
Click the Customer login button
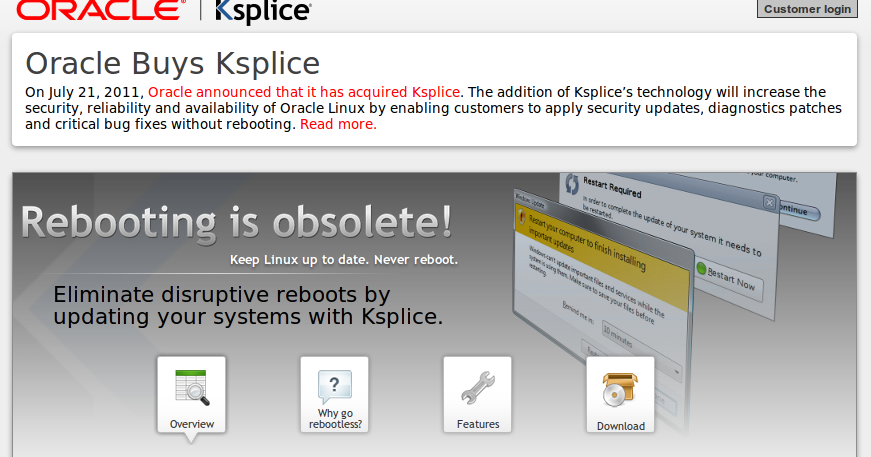pos(807,8)
